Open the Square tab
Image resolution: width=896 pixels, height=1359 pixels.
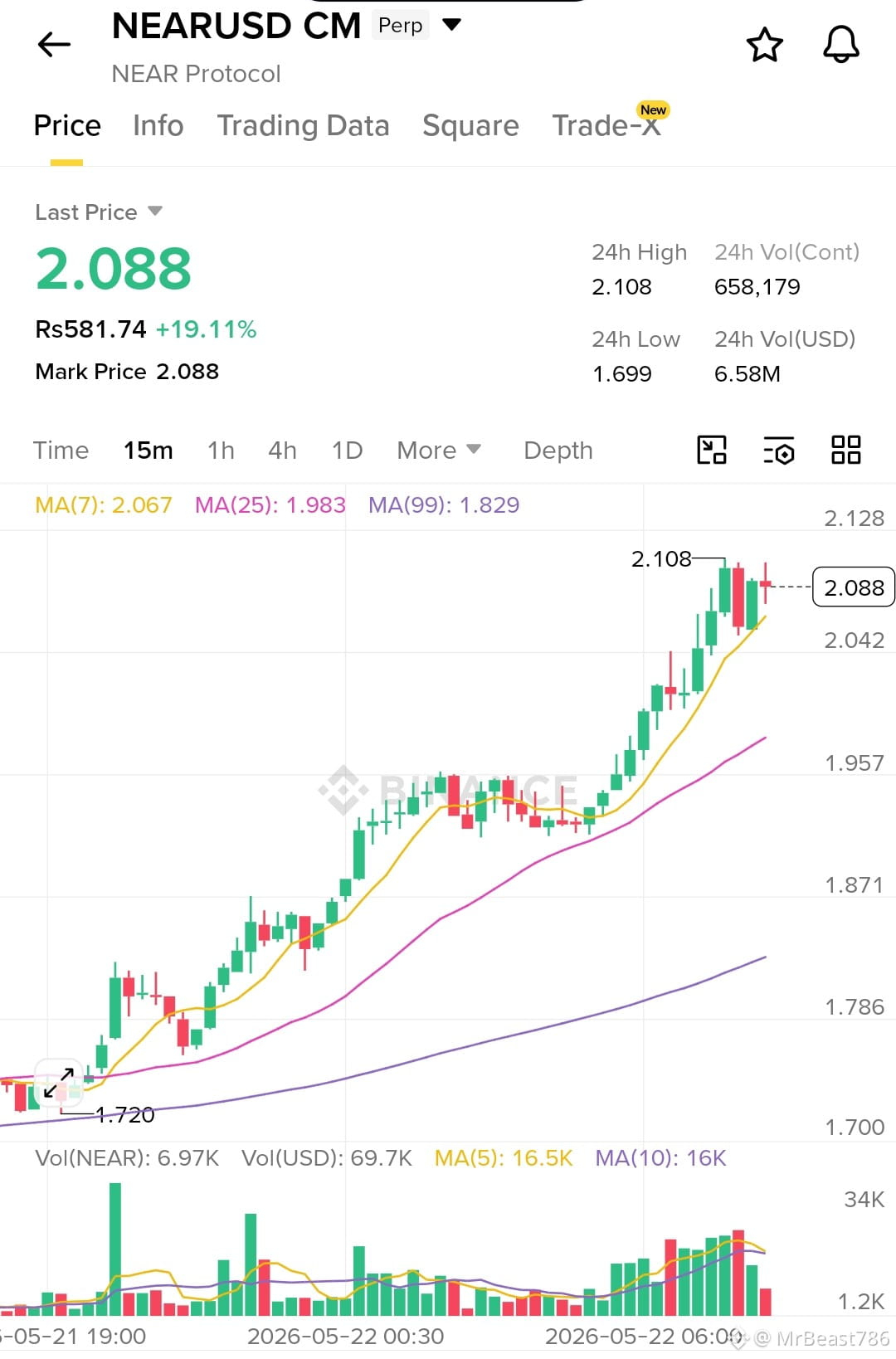pyautogui.click(x=470, y=125)
